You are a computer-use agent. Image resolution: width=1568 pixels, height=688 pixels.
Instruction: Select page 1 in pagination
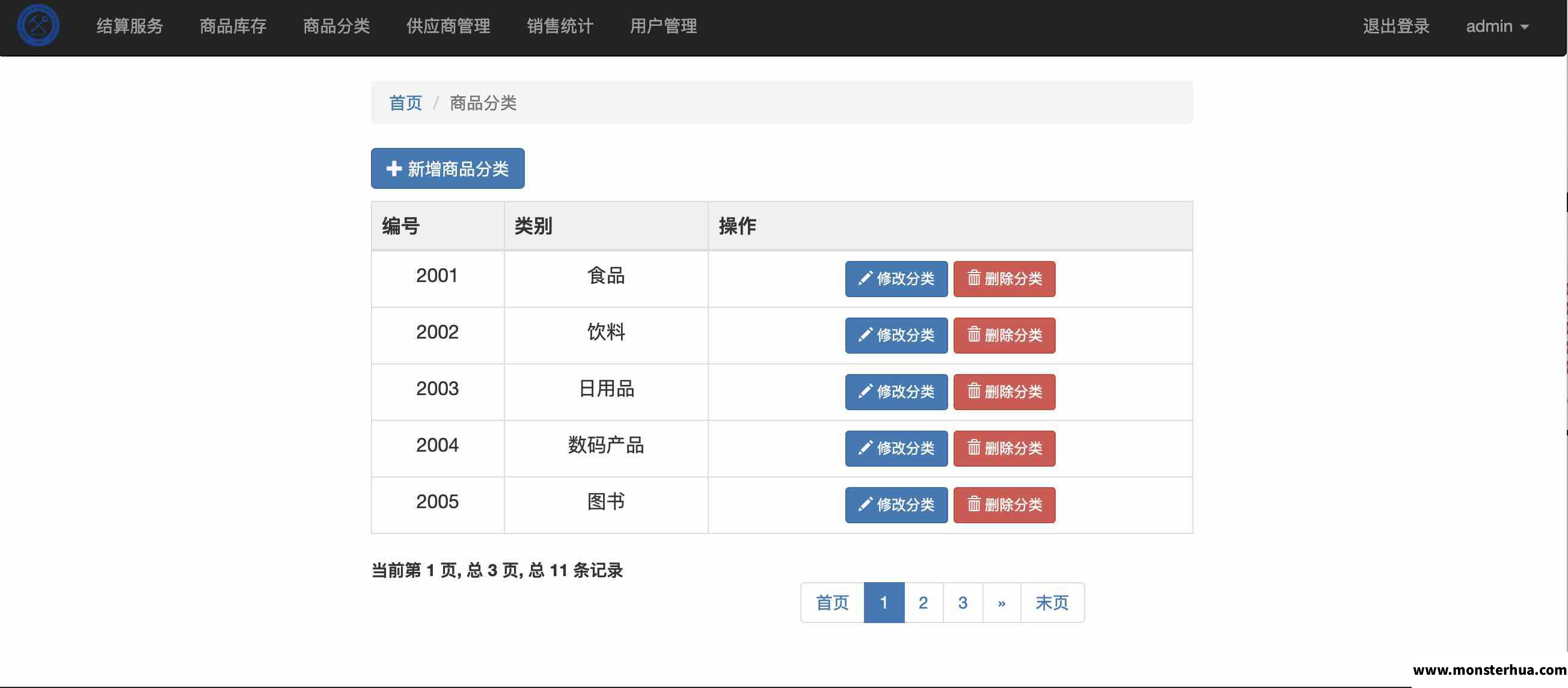(884, 603)
